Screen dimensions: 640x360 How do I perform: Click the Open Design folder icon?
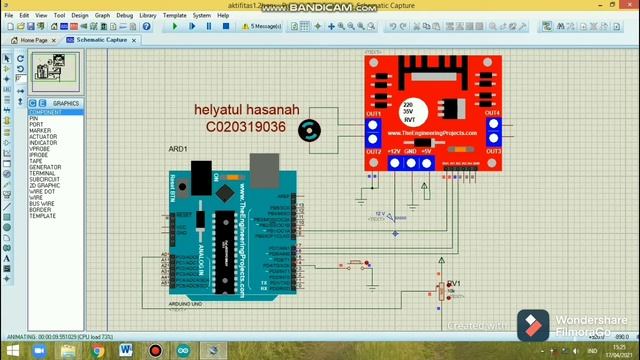(20, 27)
